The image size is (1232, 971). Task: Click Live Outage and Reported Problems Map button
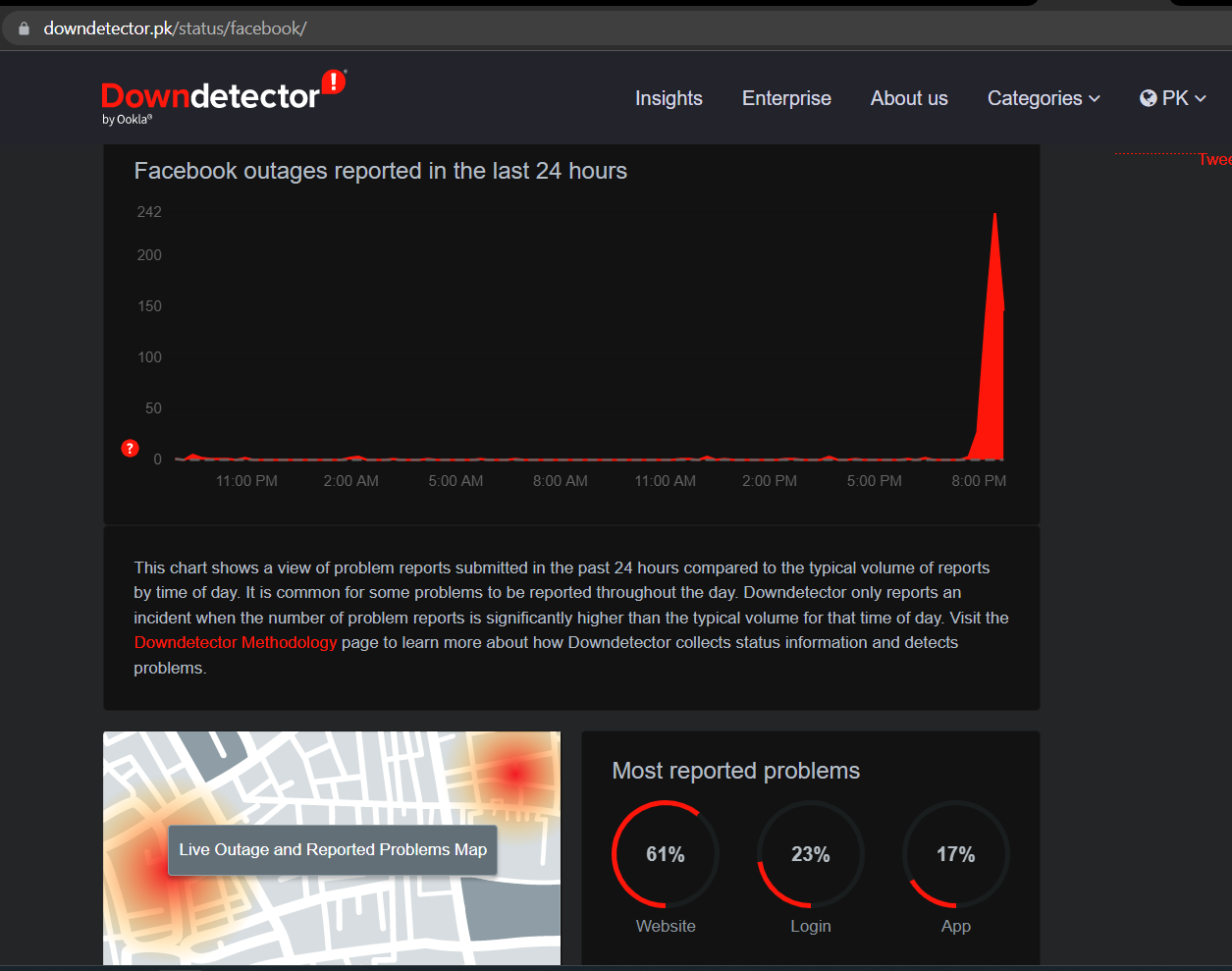(x=333, y=849)
